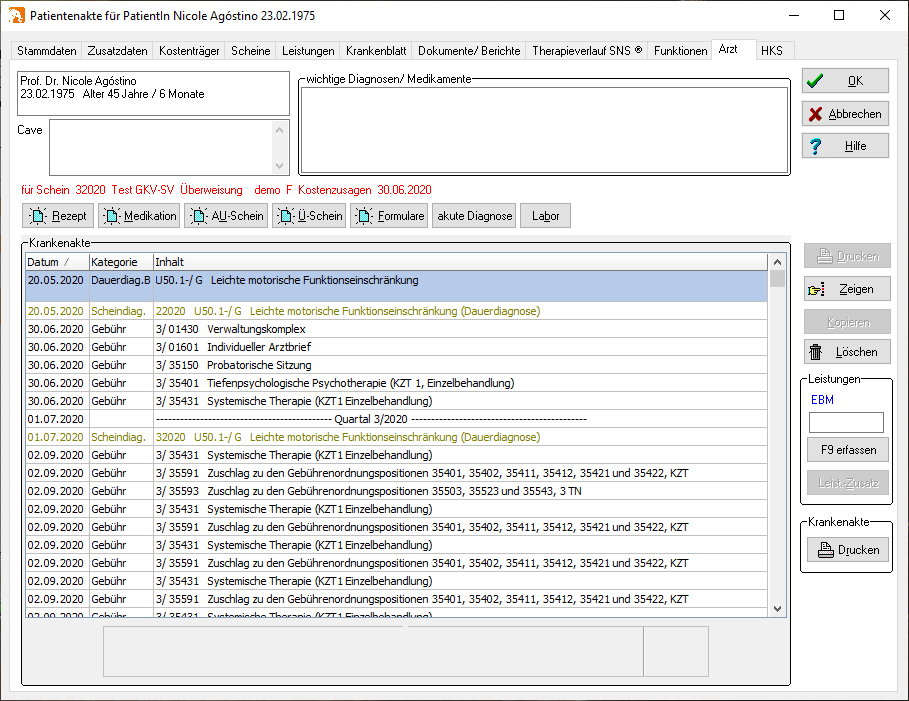Image resolution: width=909 pixels, height=701 pixels.
Task: Click into wichtige Diagnosen/ Medikamente text area
Action: click(x=544, y=130)
